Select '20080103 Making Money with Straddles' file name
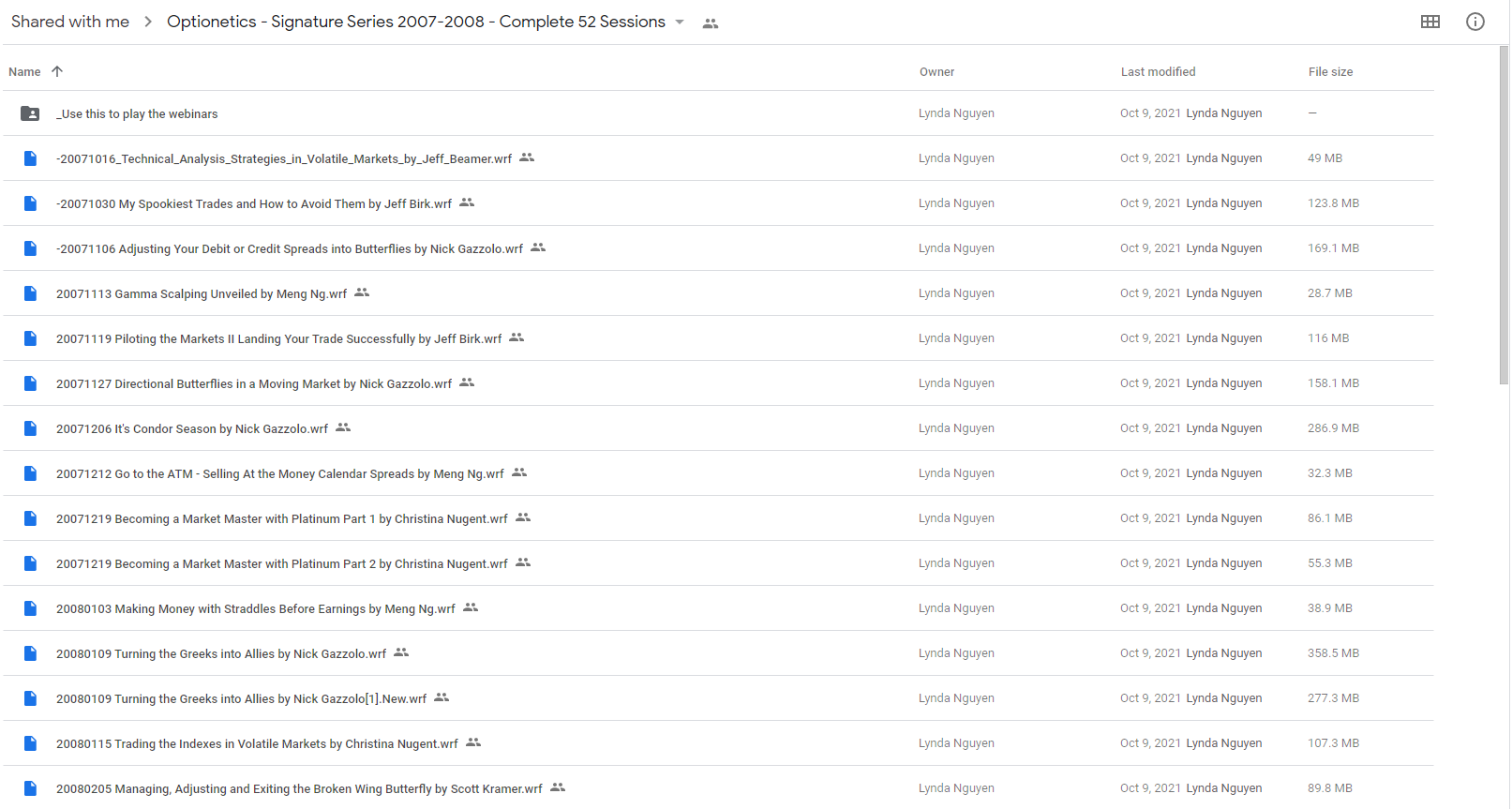The height and width of the screenshot is (809, 1512). [256, 609]
